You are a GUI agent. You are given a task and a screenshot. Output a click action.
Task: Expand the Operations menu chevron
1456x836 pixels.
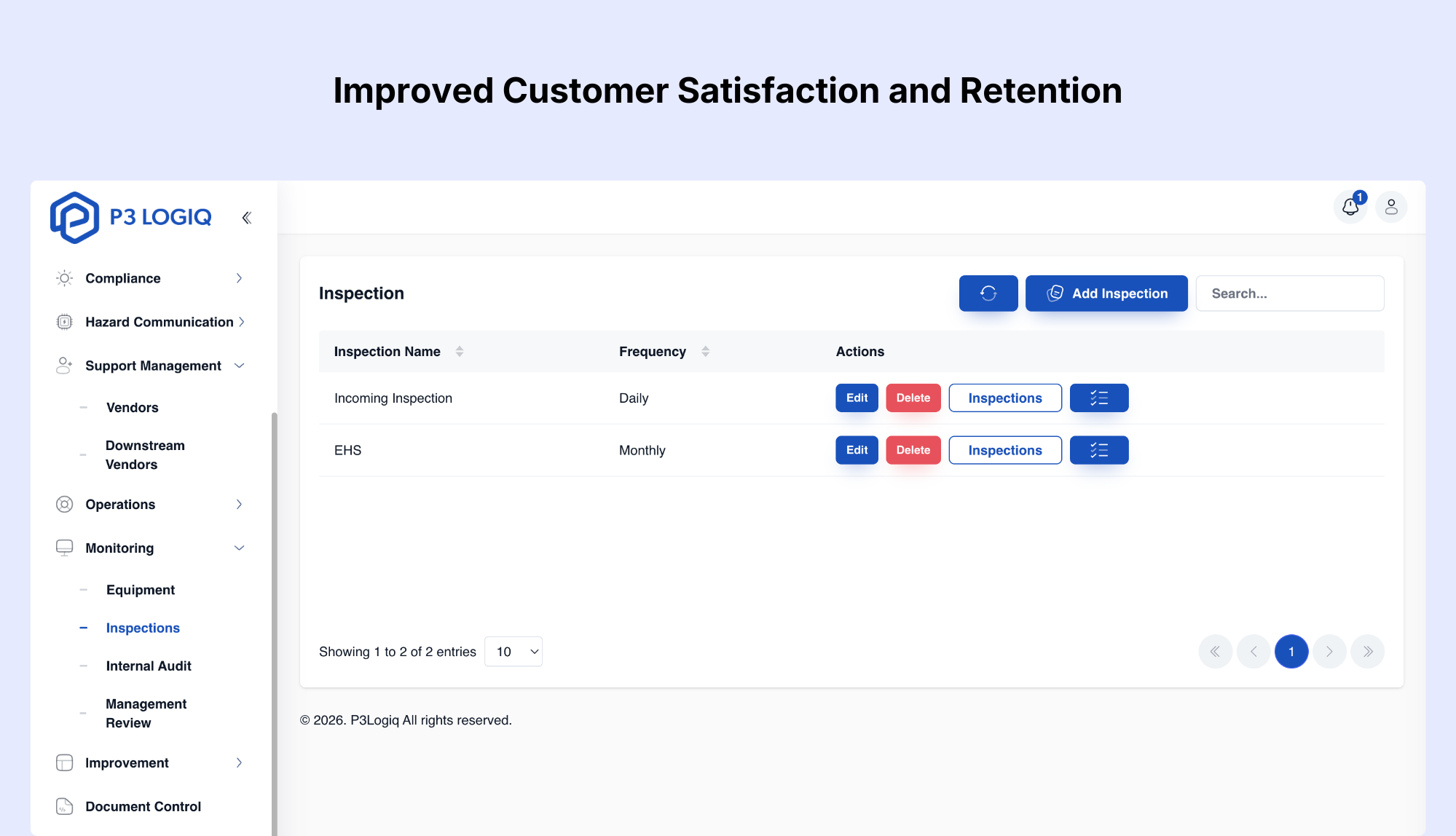click(x=239, y=505)
